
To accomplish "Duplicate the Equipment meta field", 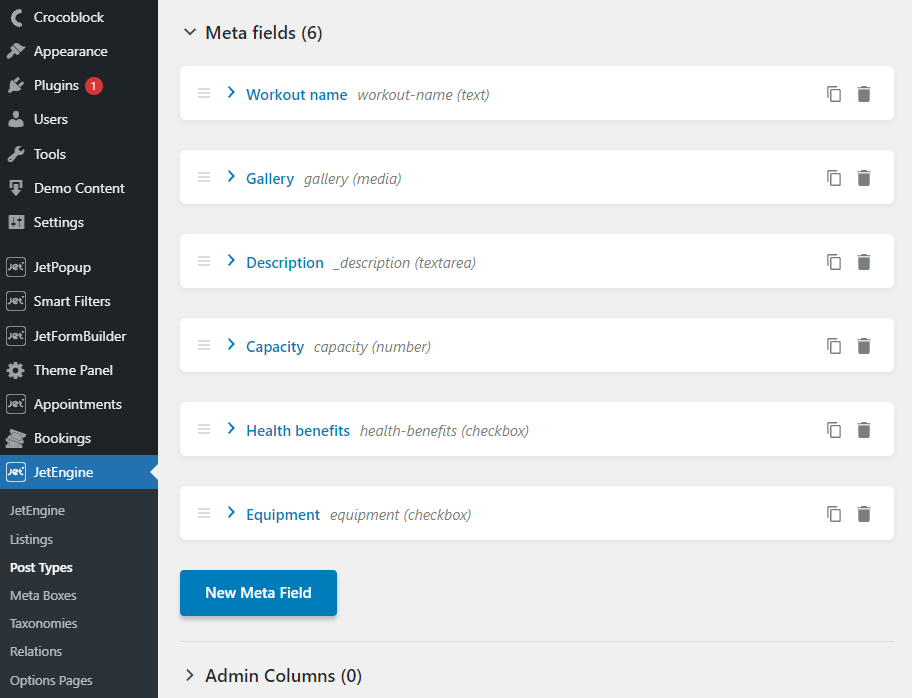I will point(834,514).
